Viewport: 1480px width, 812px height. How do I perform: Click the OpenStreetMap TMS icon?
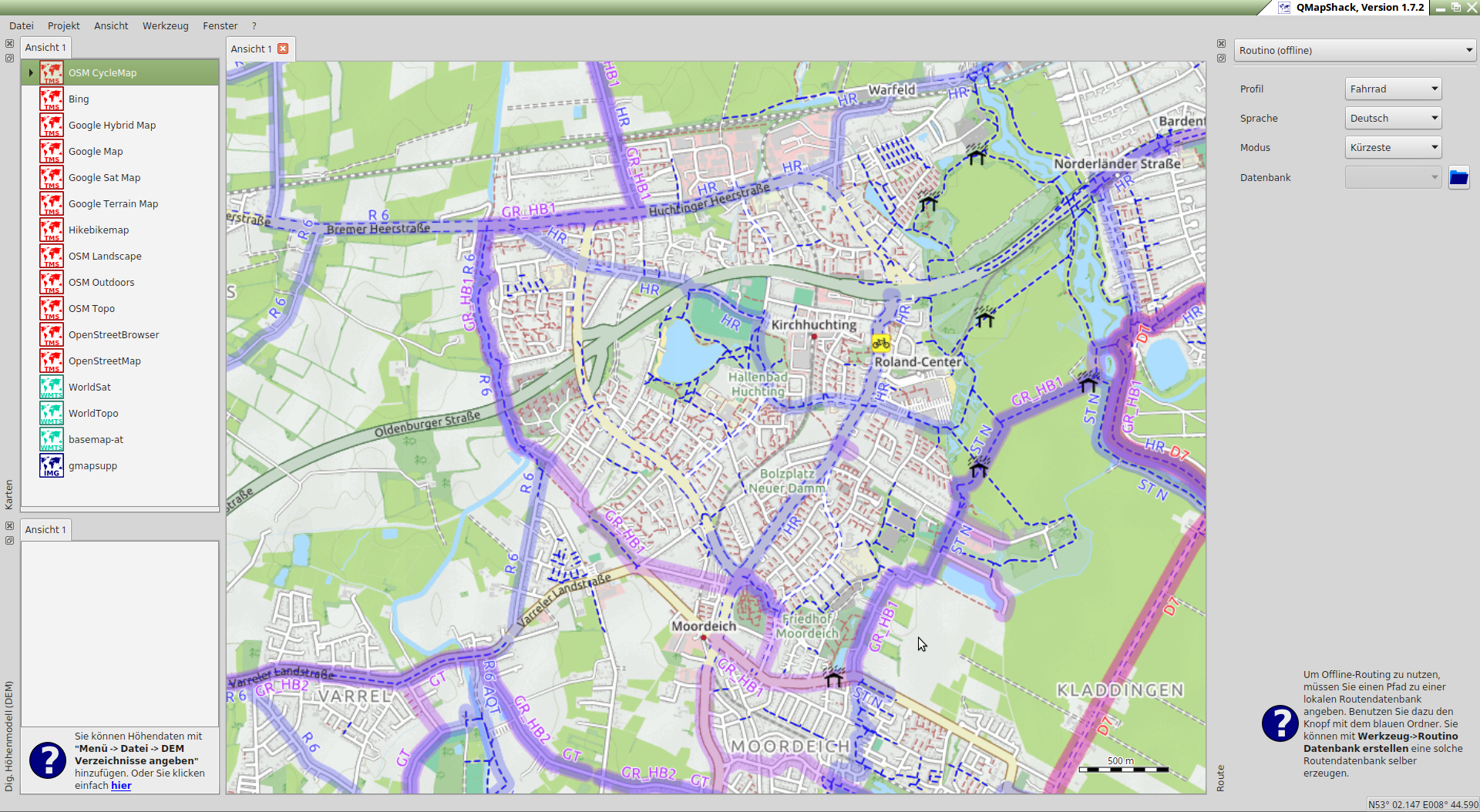coord(52,361)
